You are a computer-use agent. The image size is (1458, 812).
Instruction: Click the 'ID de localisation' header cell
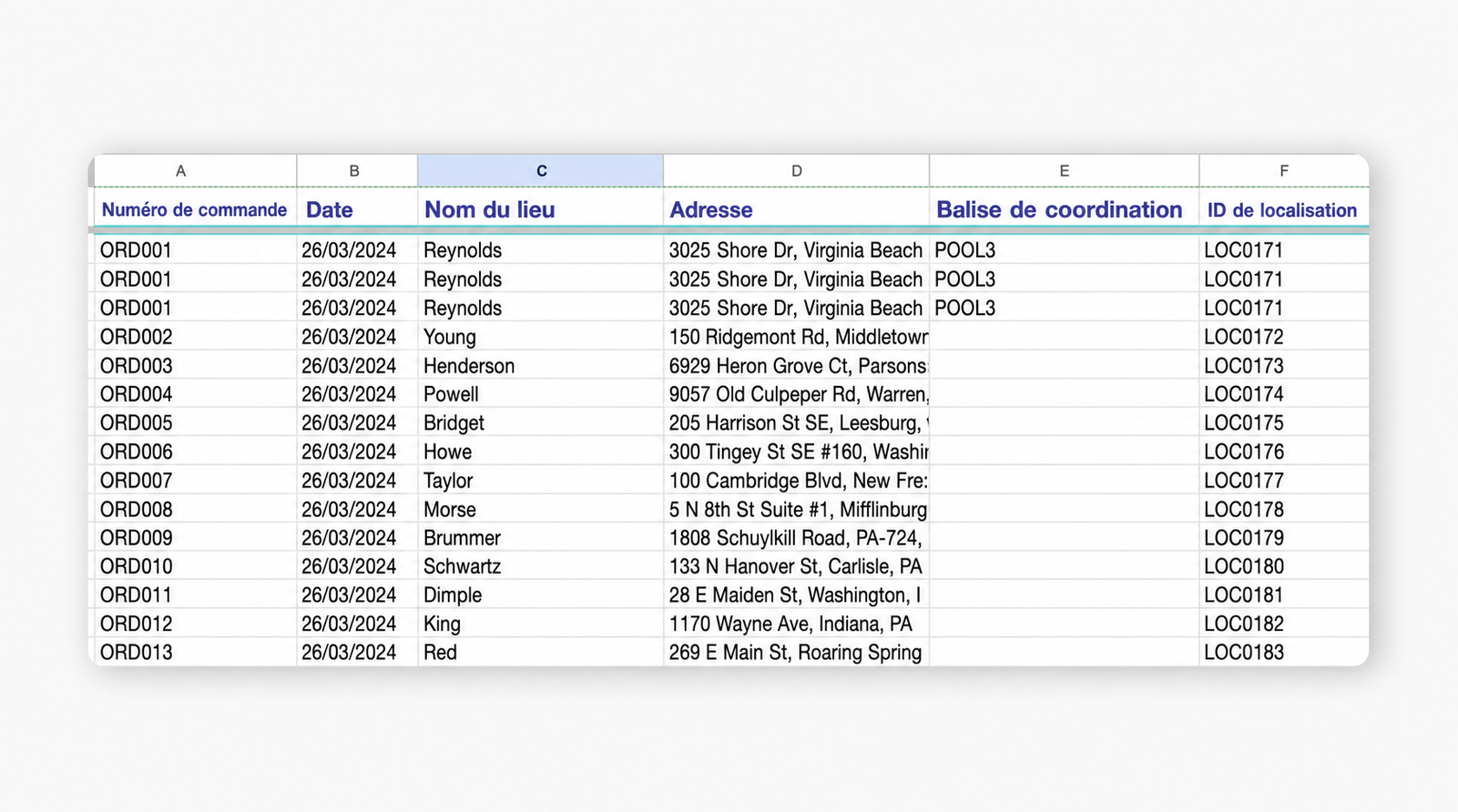pyautogui.click(x=1284, y=209)
